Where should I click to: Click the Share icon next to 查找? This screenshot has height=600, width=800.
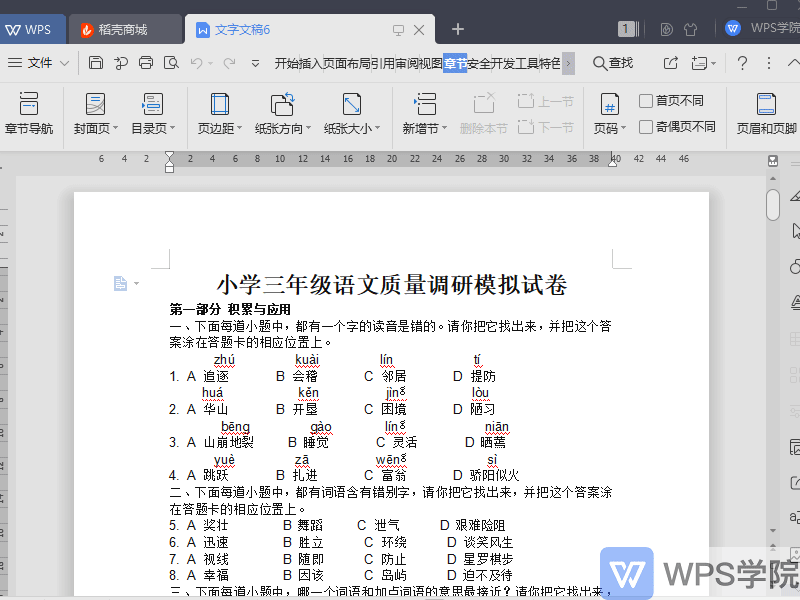(668, 61)
